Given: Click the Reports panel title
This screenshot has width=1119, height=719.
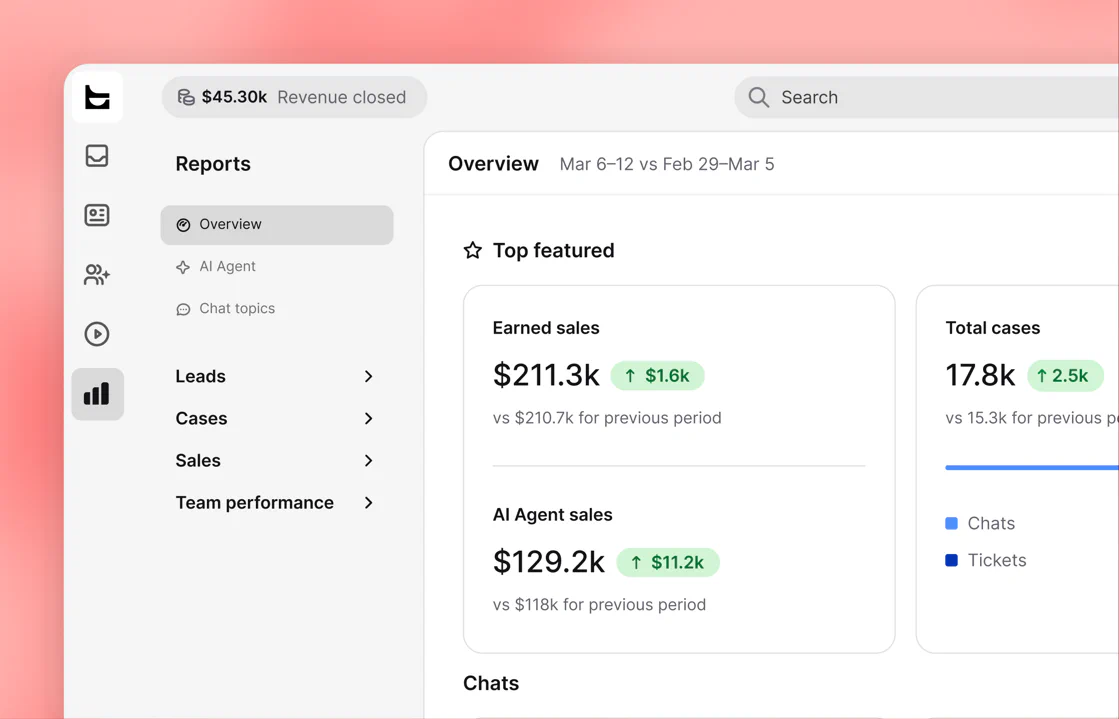Looking at the screenshot, I should (x=213, y=164).
